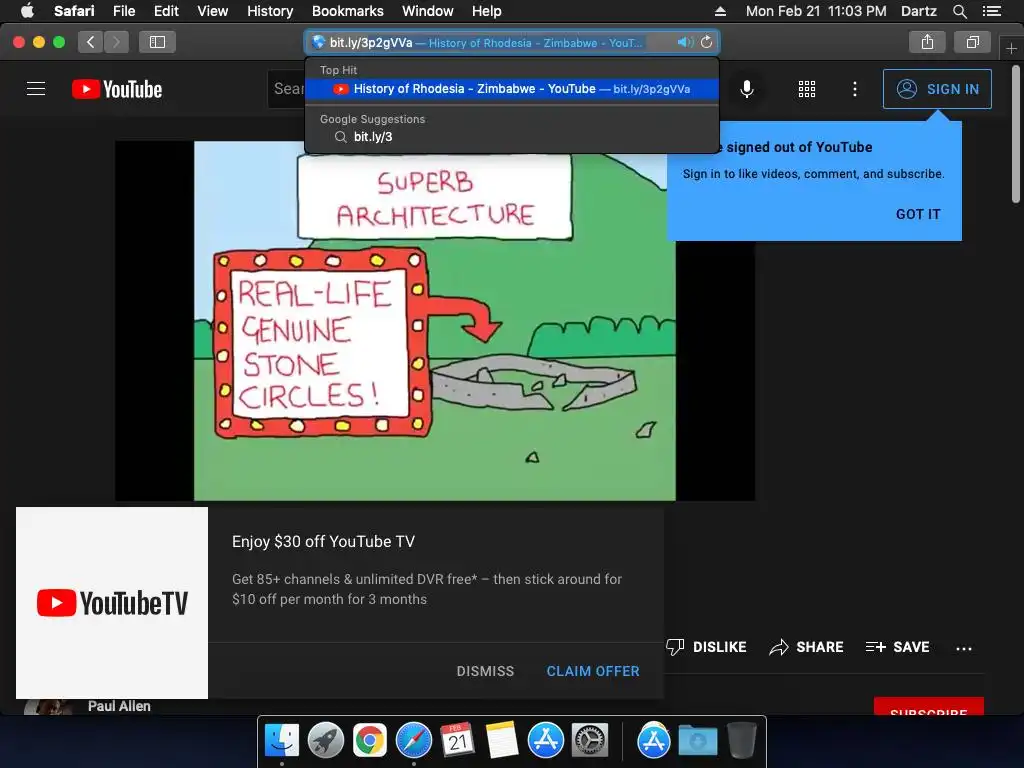The height and width of the screenshot is (768, 1024).
Task: Open the Downloads folder in Dock
Action: point(697,741)
